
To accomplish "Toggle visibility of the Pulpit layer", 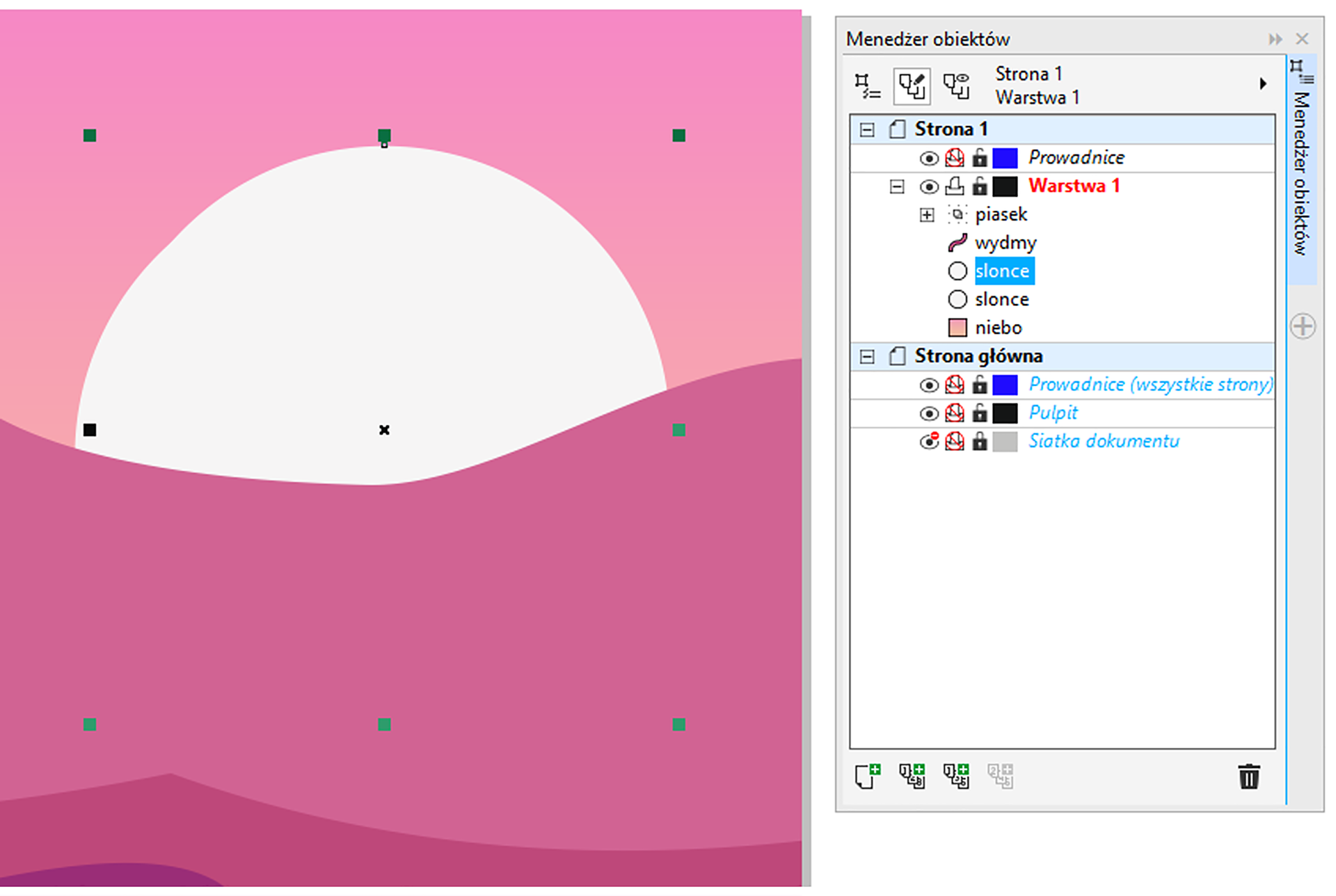I will (928, 414).
